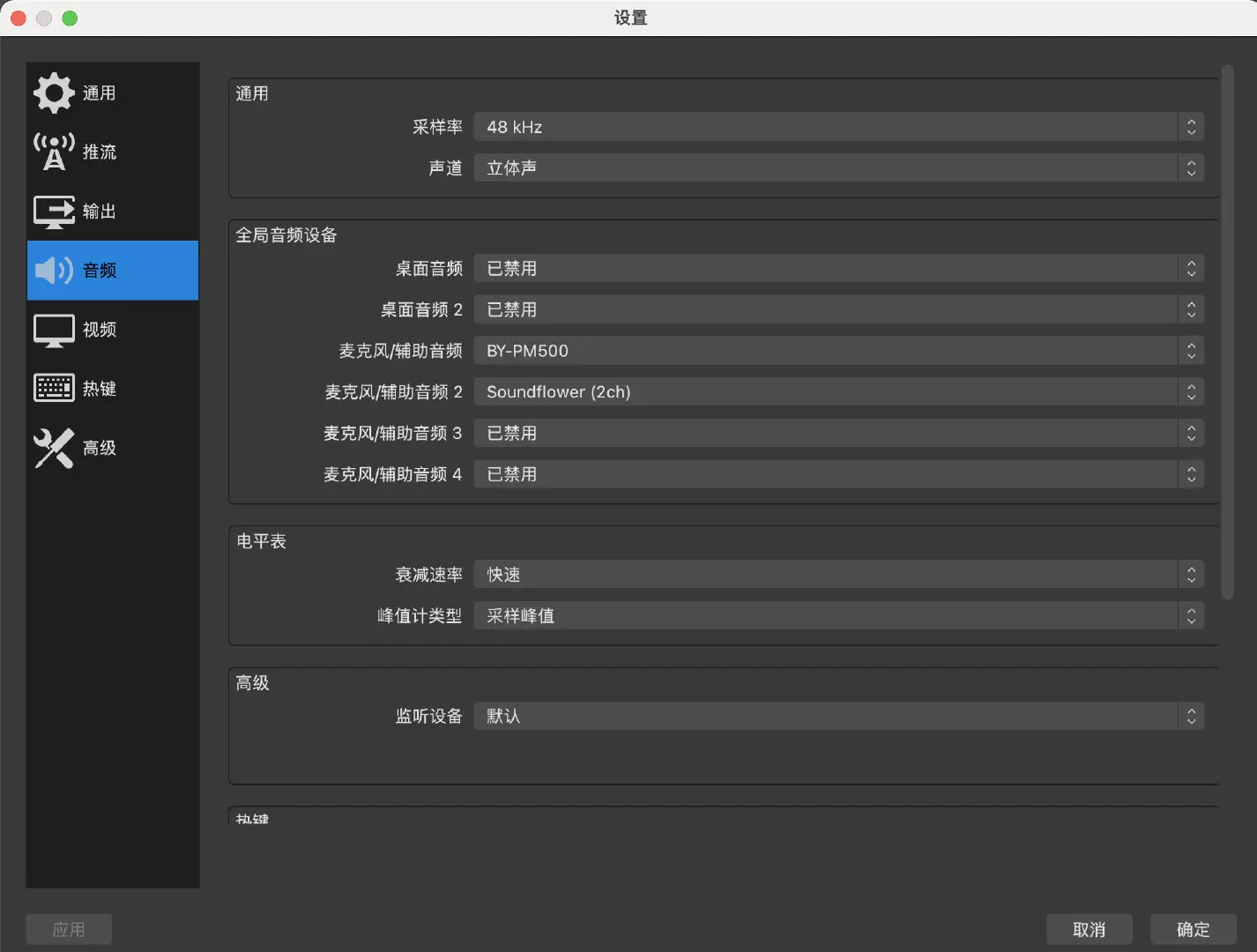Click the 麦克风/辅助音频 2 label
The height and width of the screenshot is (952, 1257).
coord(393,391)
